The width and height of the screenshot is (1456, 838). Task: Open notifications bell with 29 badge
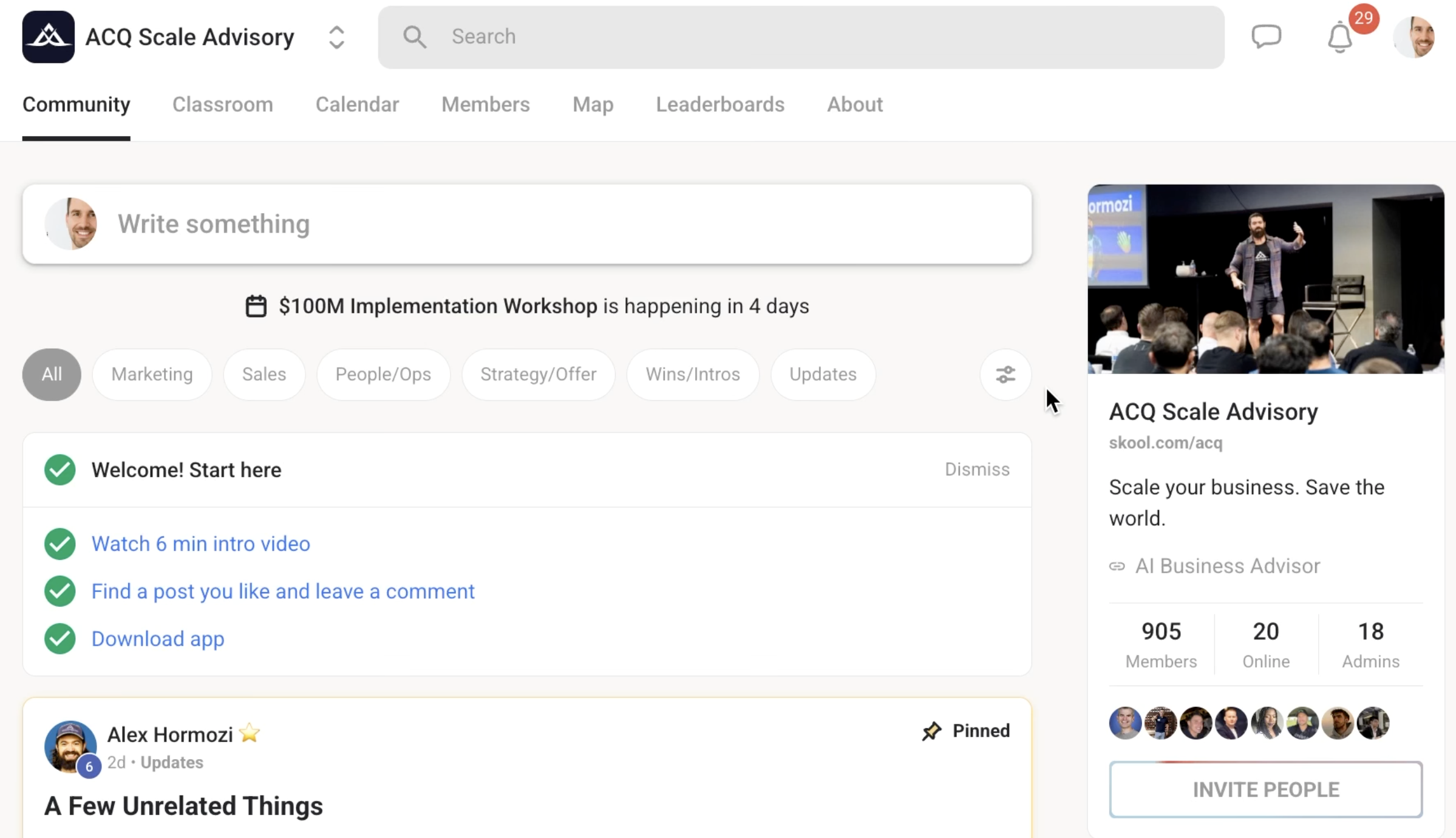pyautogui.click(x=1339, y=38)
